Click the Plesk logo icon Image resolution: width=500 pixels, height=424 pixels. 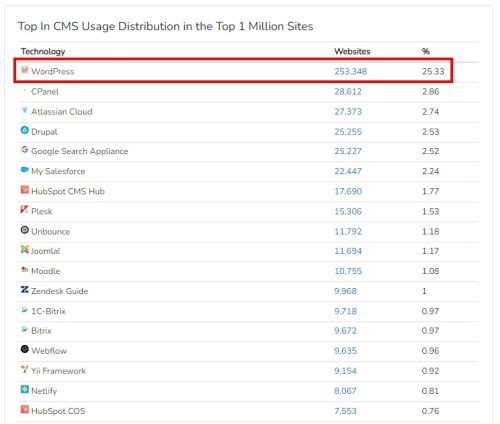pos(25,210)
